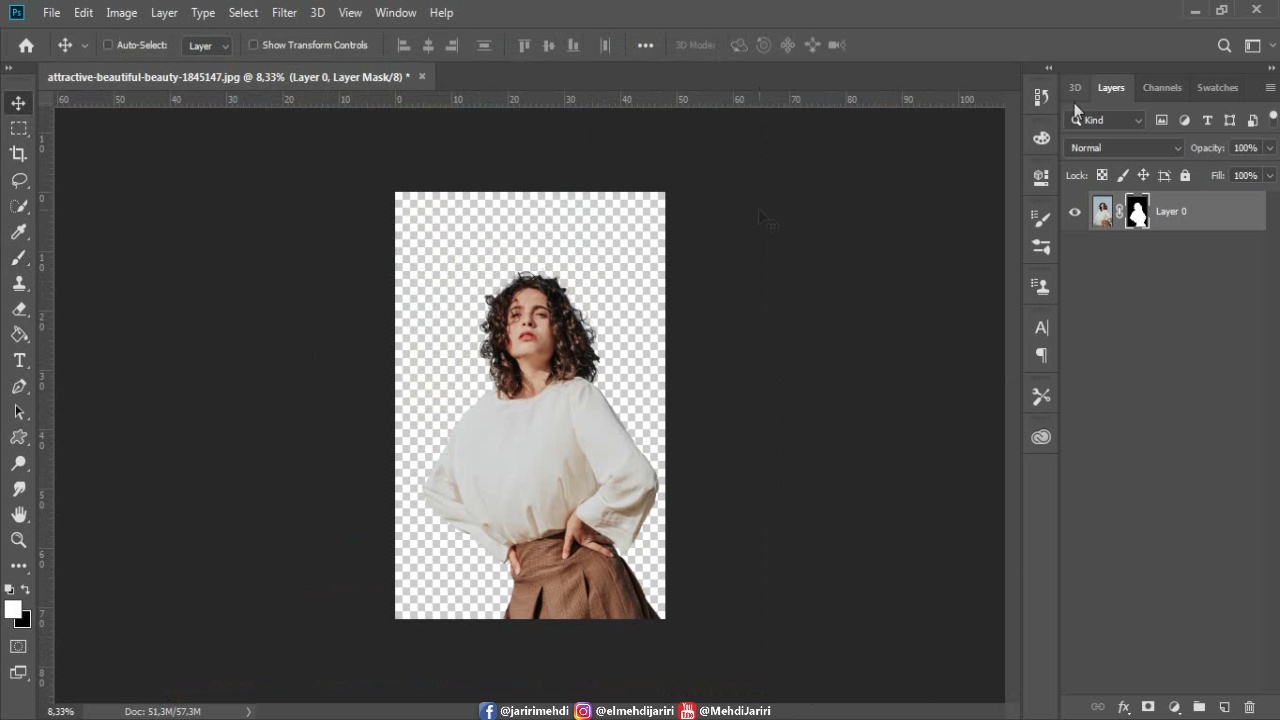Viewport: 1280px width, 720px height.
Task: Expand the Opacity value dropdown arrow
Action: coord(1269,148)
